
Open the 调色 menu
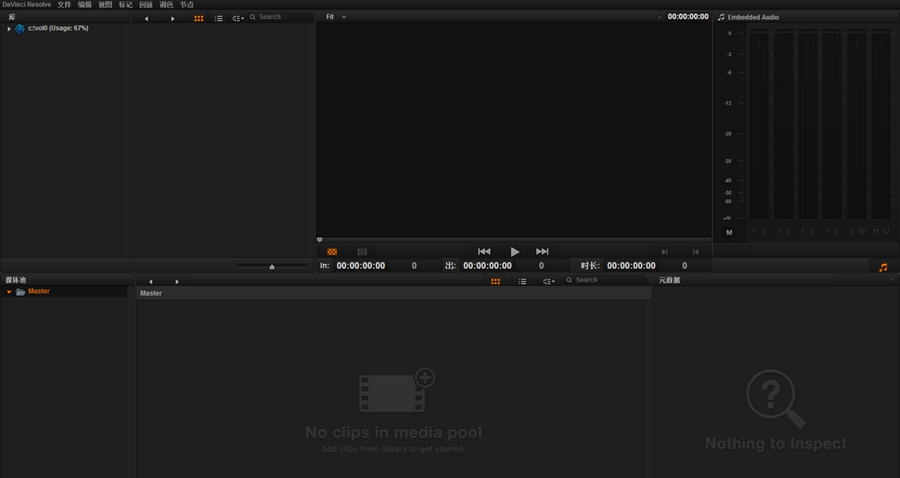click(166, 5)
